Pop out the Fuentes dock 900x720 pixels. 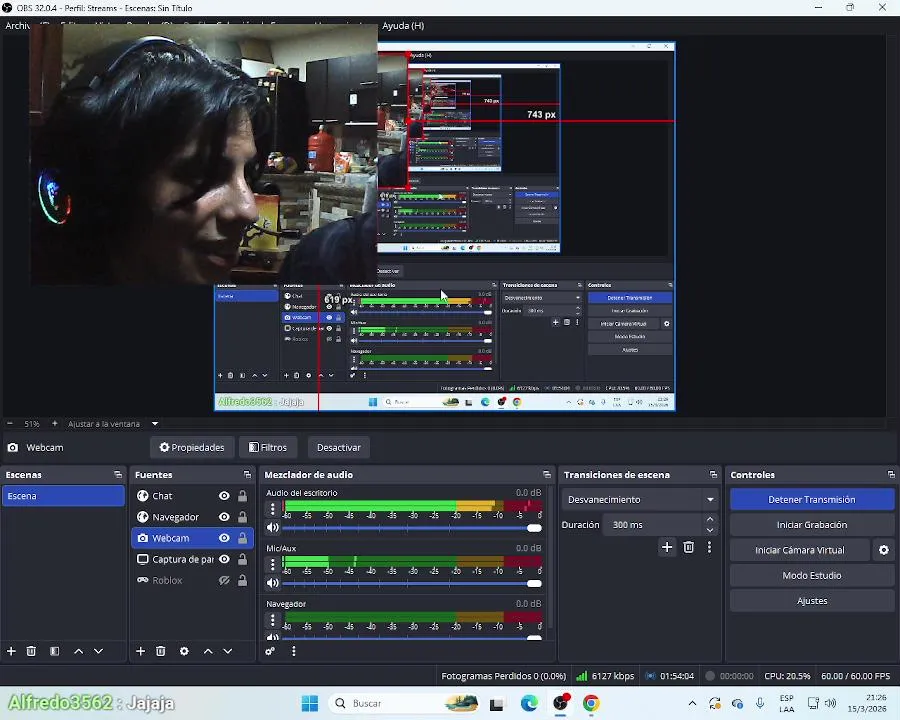247,475
